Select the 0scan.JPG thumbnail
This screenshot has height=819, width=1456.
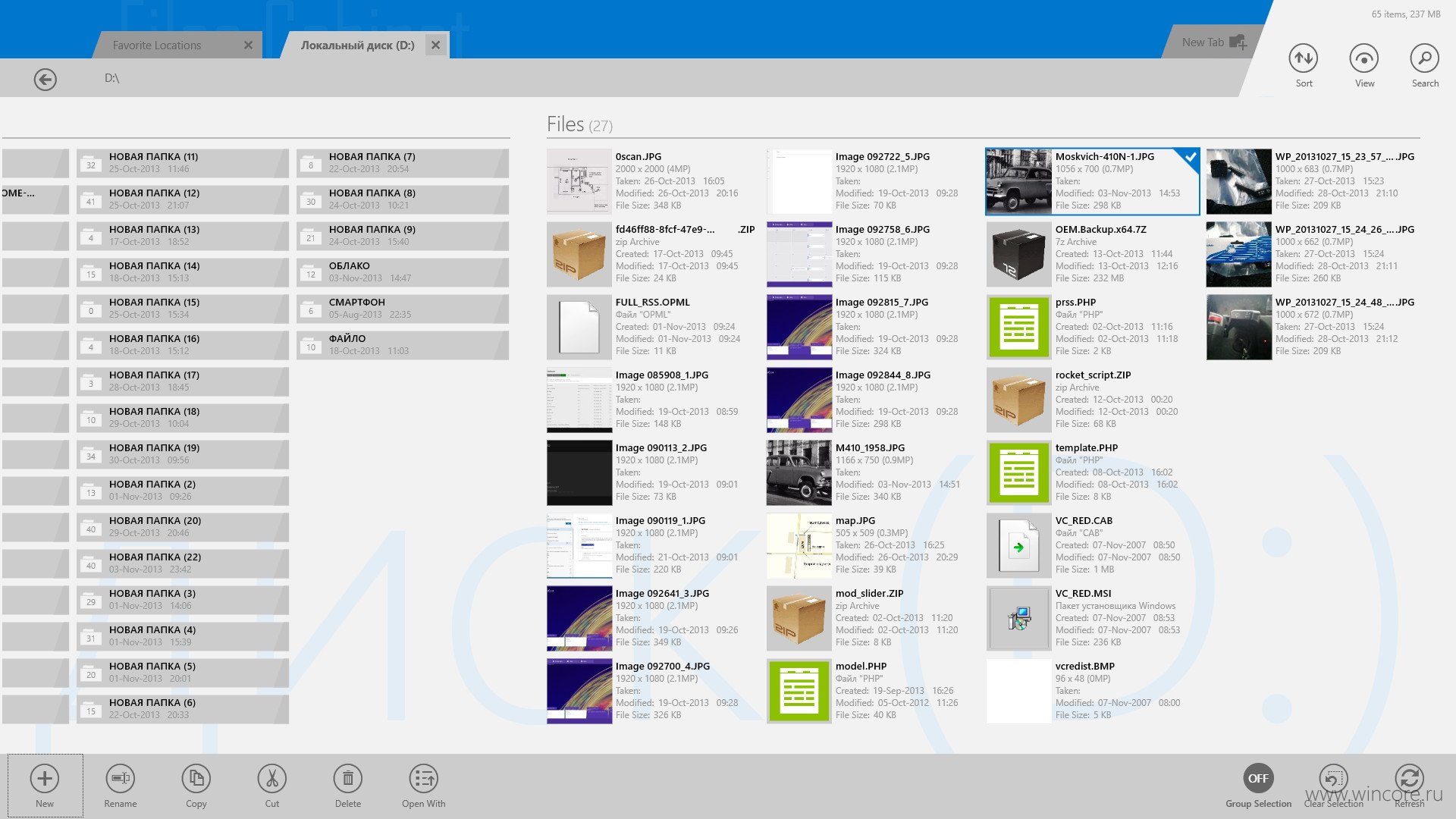tap(579, 181)
